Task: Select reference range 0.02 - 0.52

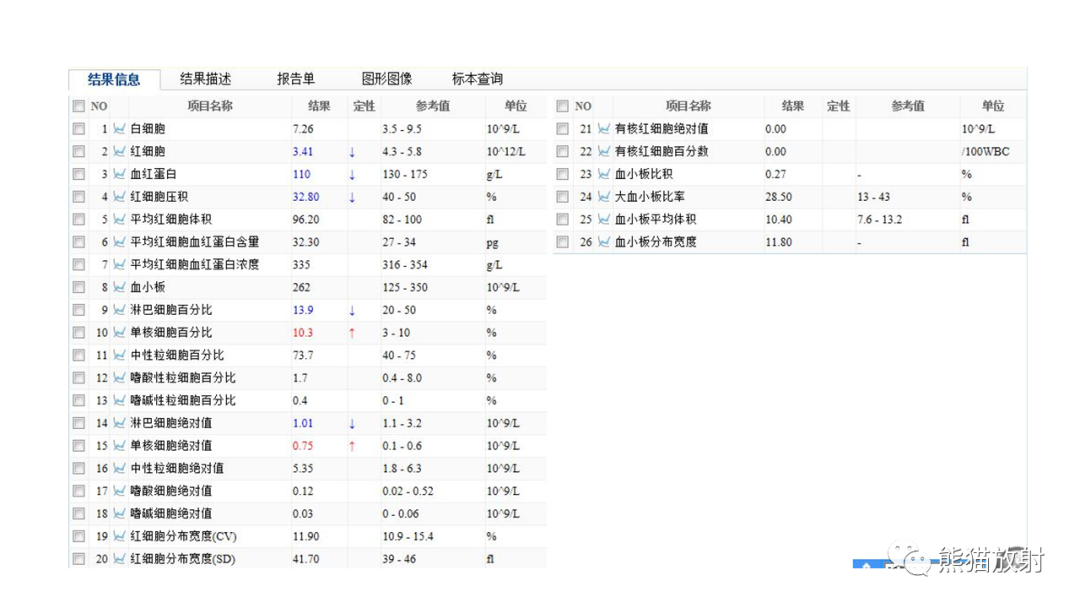Action: click(x=408, y=491)
